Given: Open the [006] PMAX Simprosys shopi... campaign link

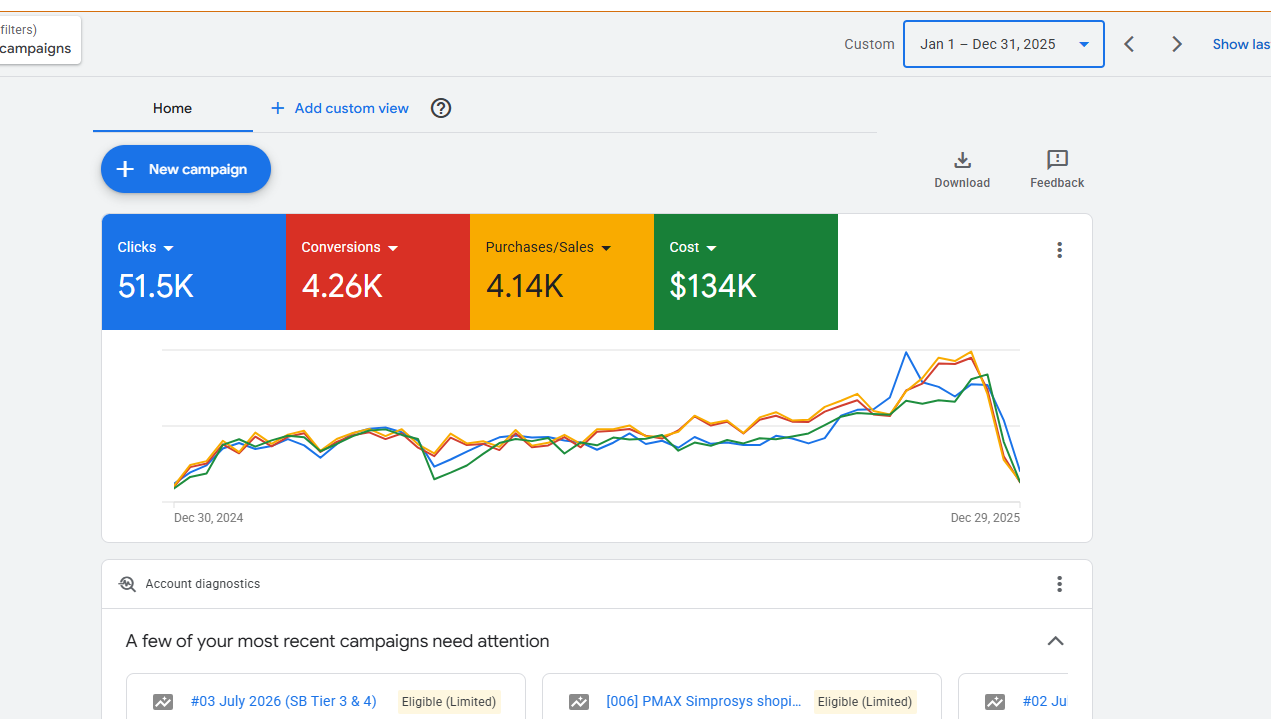Looking at the screenshot, I should 704,701.
